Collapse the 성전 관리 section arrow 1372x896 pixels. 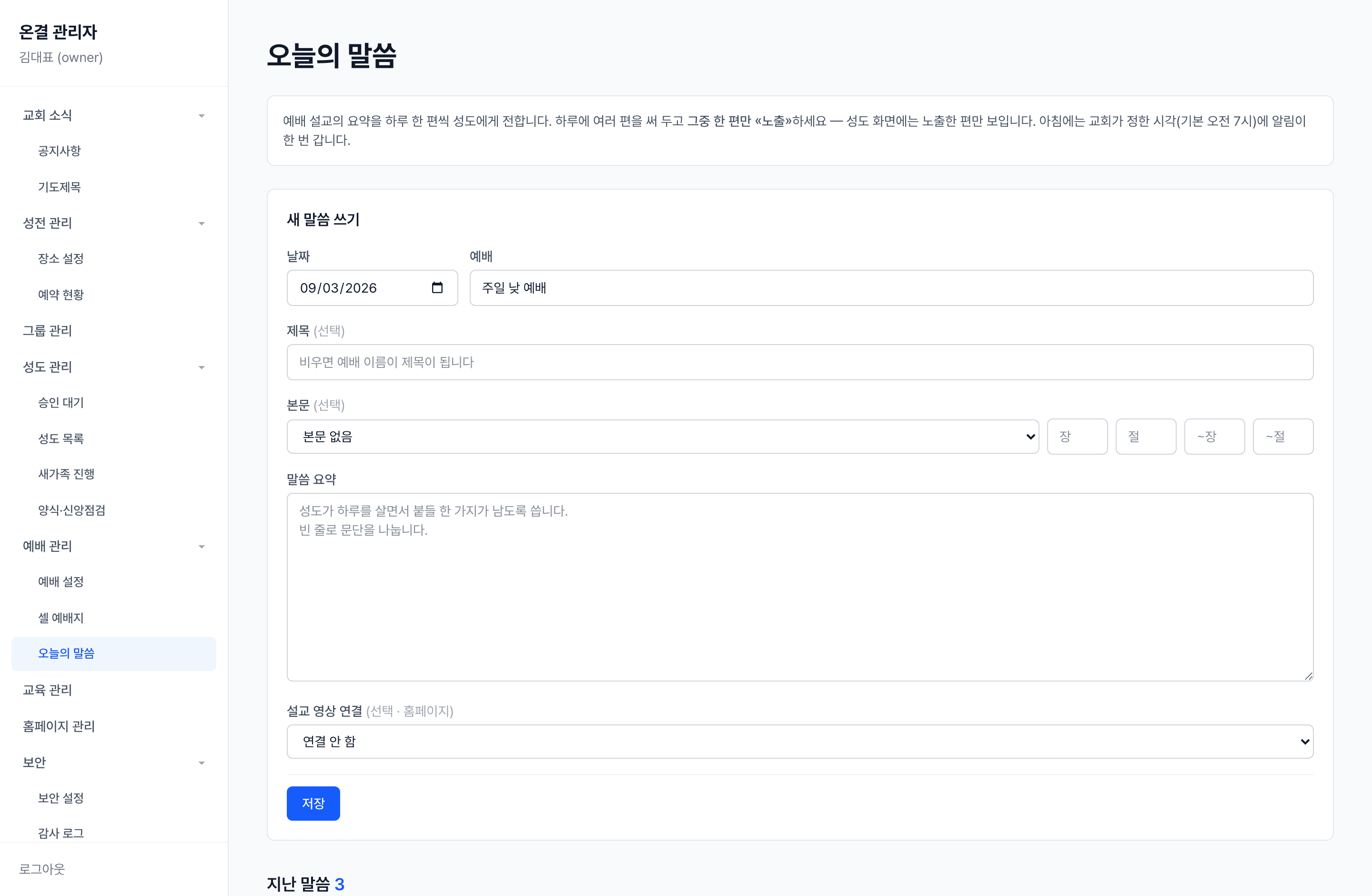[x=202, y=224]
